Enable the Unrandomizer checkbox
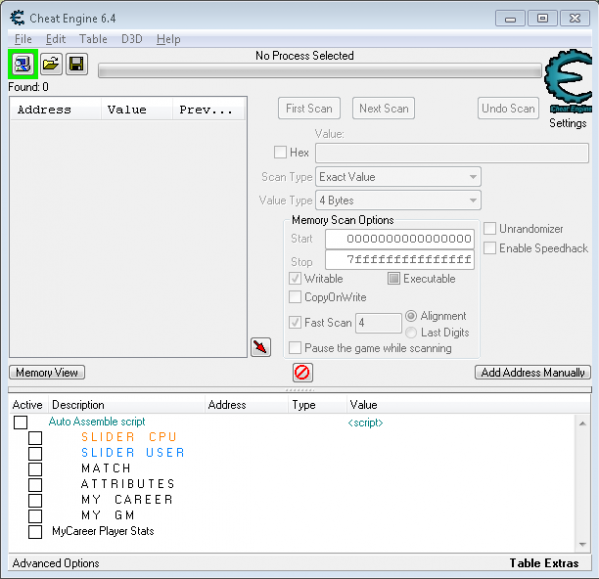 pos(490,229)
